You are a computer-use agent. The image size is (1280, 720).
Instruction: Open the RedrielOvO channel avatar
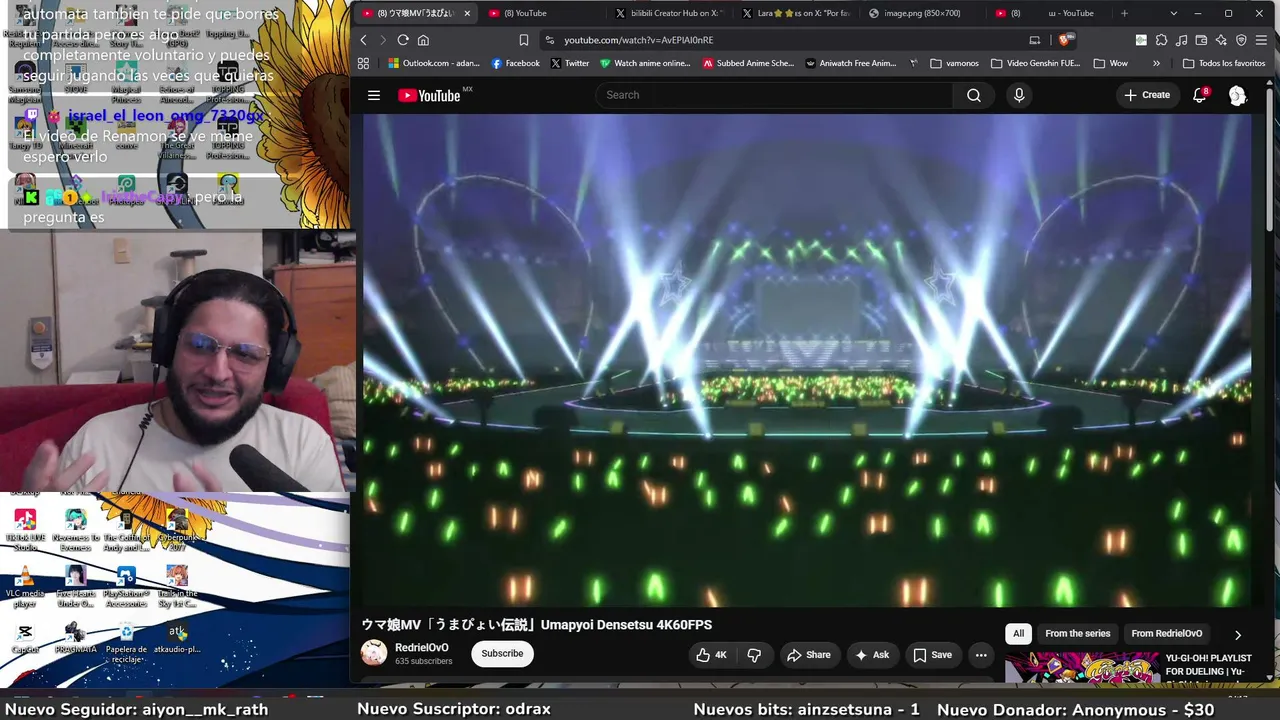374,654
